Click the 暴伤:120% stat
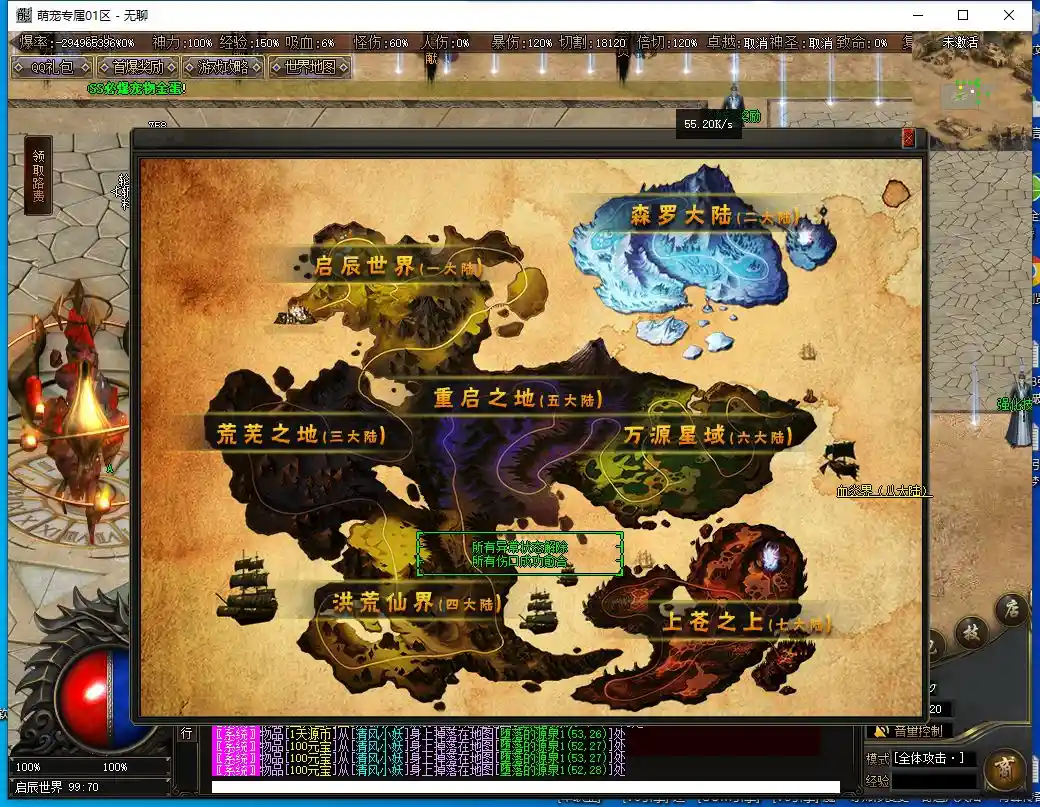Viewport: 1040px width, 807px height. (521, 42)
